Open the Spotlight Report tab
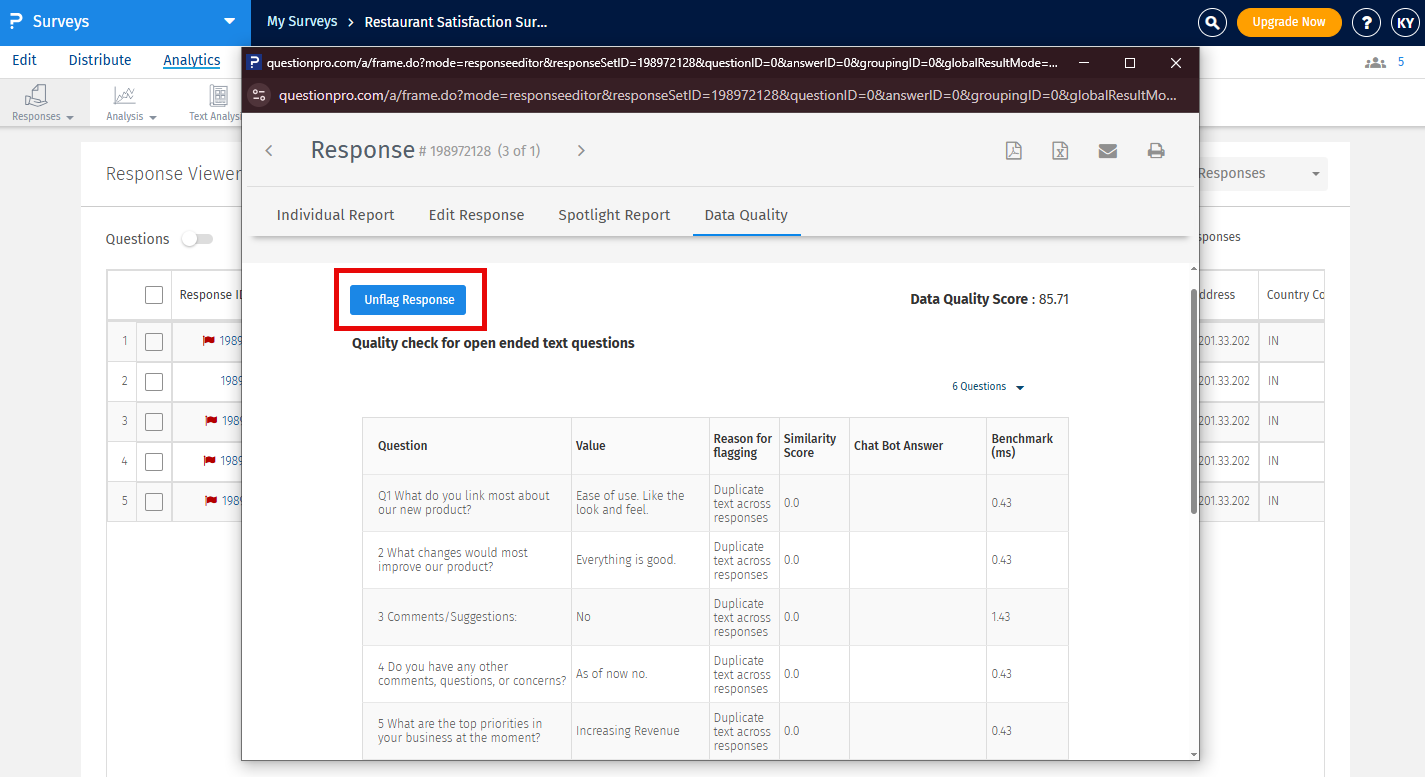This screenshot has height=777, width=1425. pos(614,215)
